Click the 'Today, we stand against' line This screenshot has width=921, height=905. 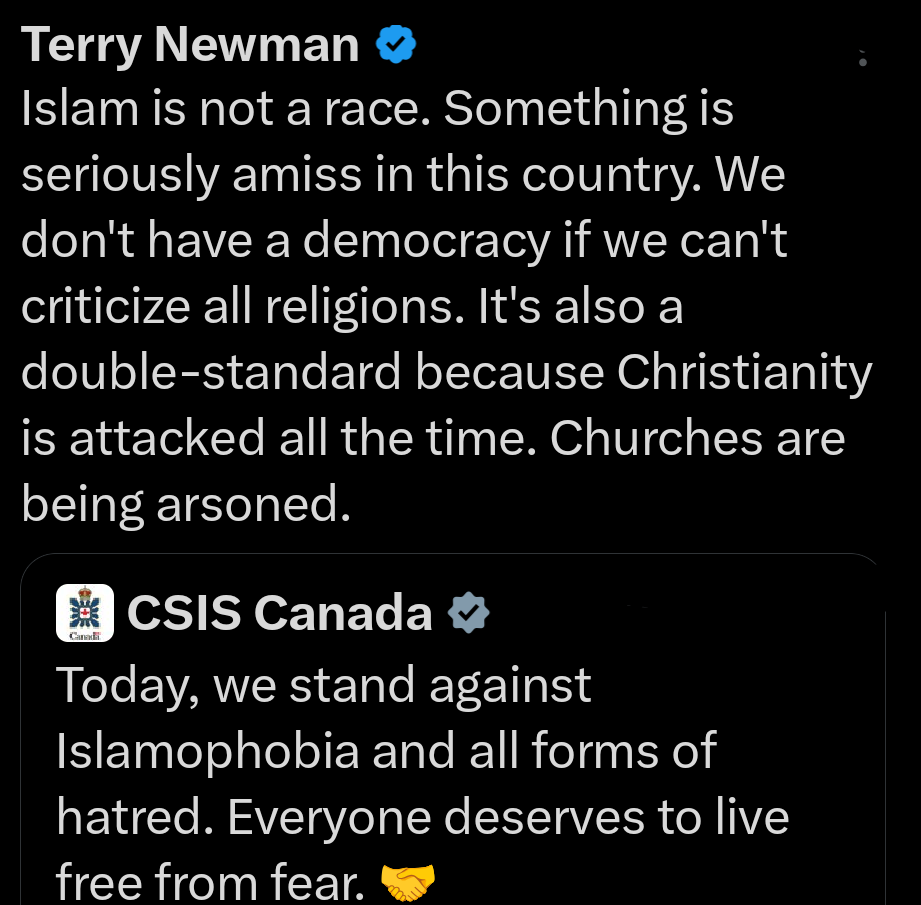click(324, 686)
